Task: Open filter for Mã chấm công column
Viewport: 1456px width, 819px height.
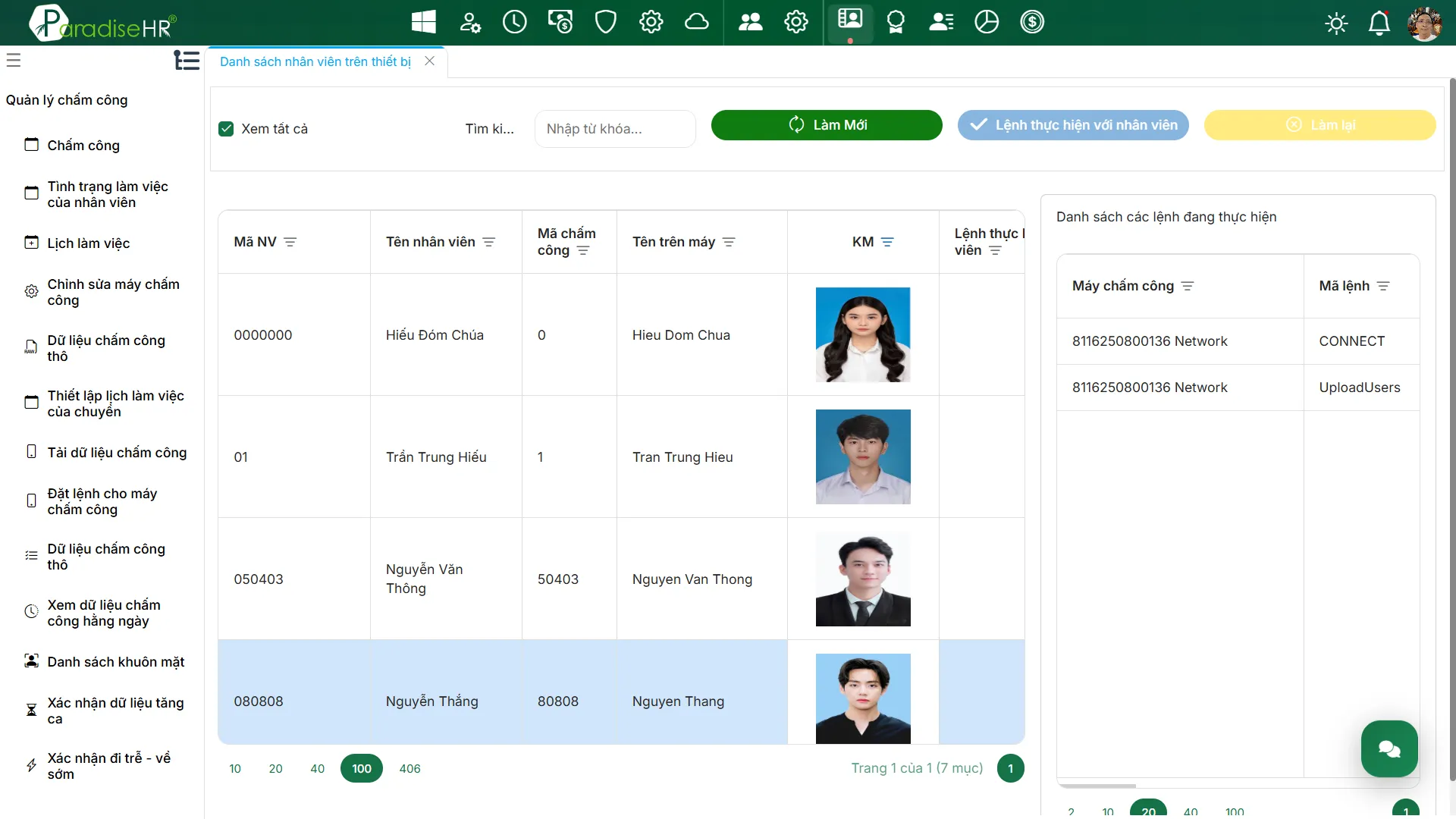Action: (583, 250)
